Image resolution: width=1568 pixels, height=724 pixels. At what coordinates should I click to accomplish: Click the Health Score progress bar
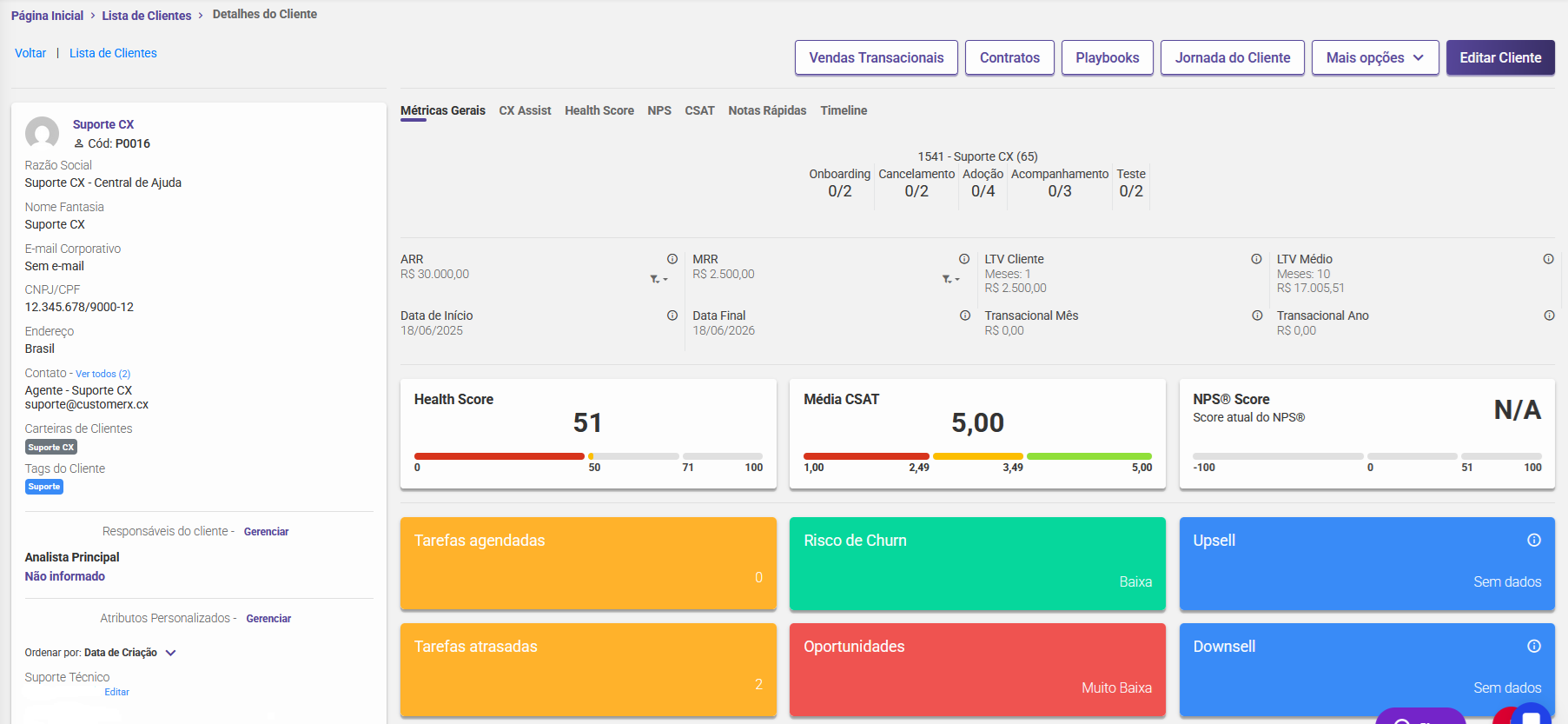[x=588, y=456]
